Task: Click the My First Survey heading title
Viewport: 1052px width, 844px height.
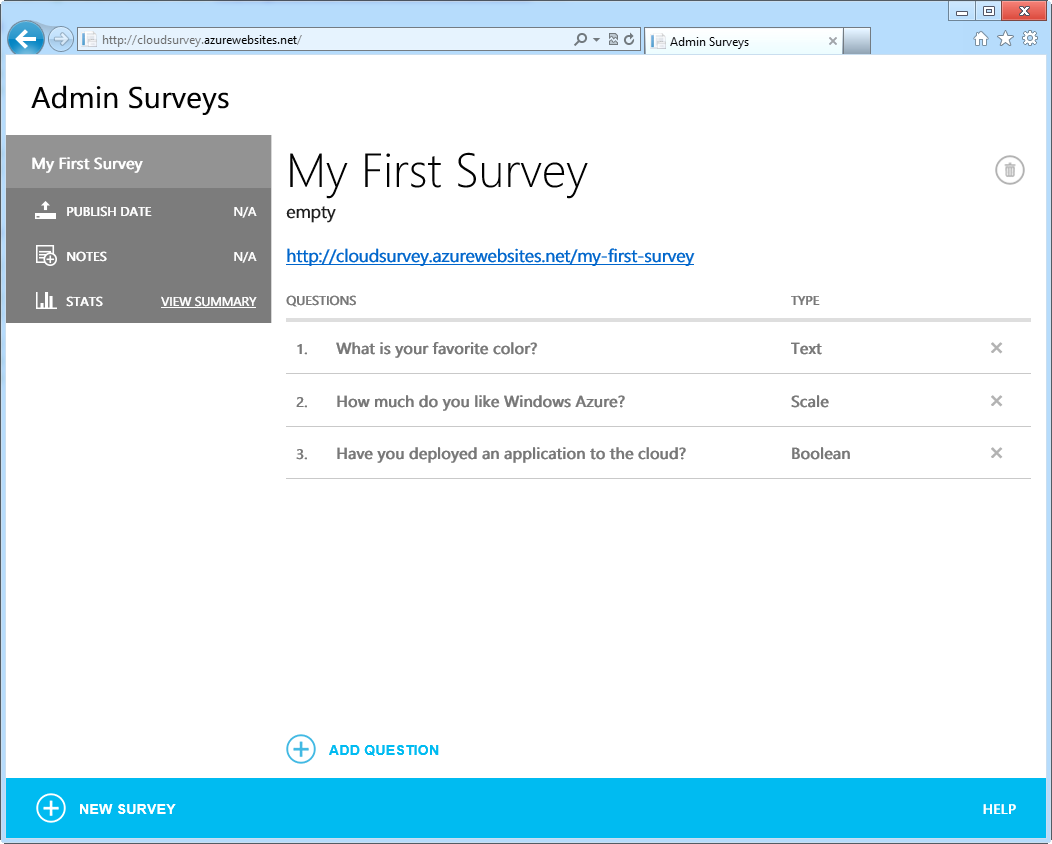Action: point(437,172)
